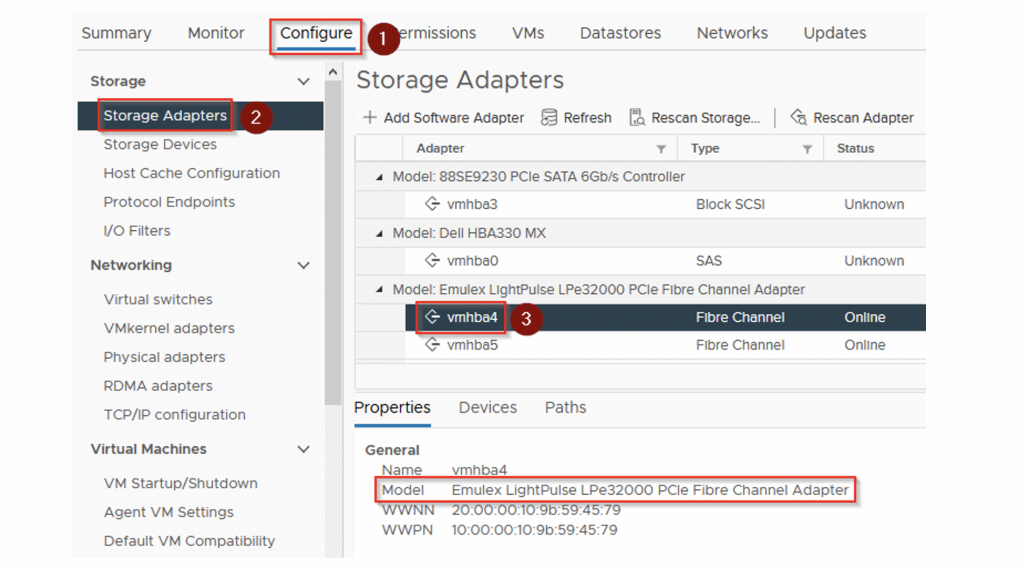Click the Rescan Adapter icon
1024x572 pixels.
[798, 118]
